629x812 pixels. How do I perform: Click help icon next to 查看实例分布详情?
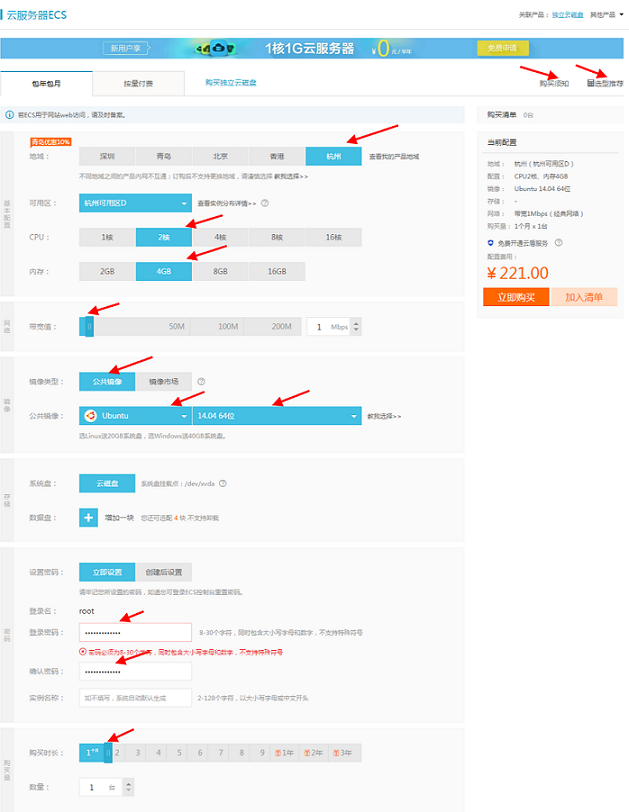(x=265, y=203)
